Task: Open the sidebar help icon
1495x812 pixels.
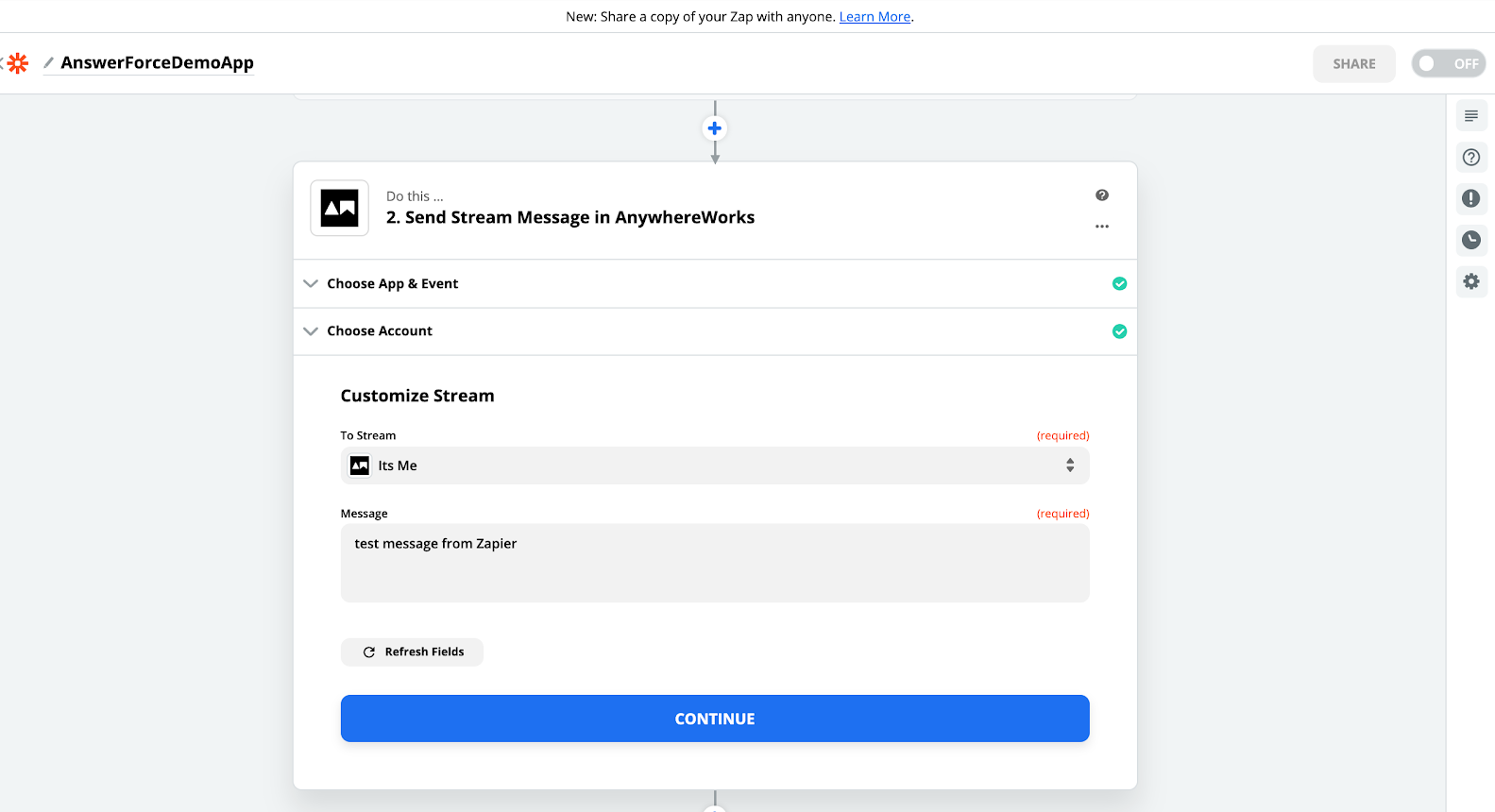Action: coord(1470,158)
